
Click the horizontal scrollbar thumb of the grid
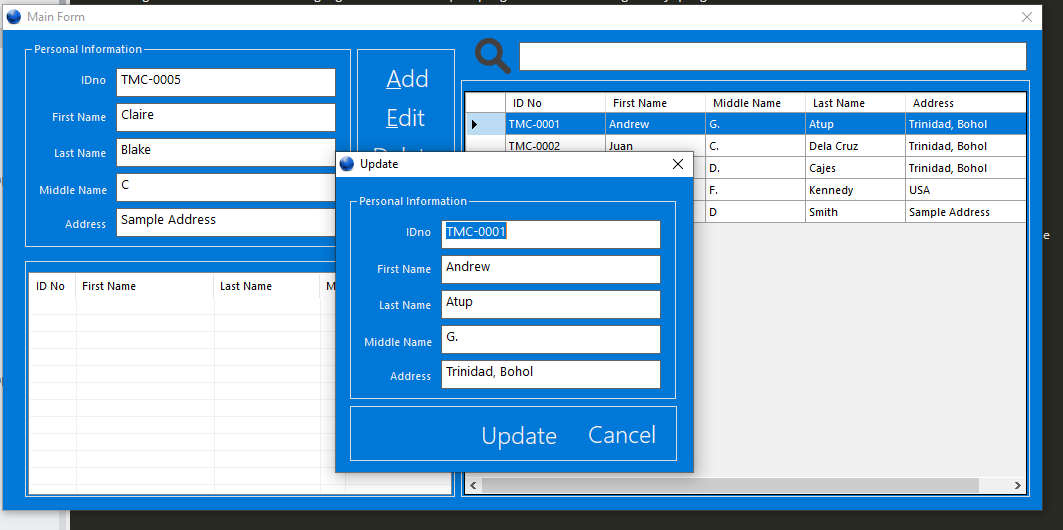tap(730, 485)
